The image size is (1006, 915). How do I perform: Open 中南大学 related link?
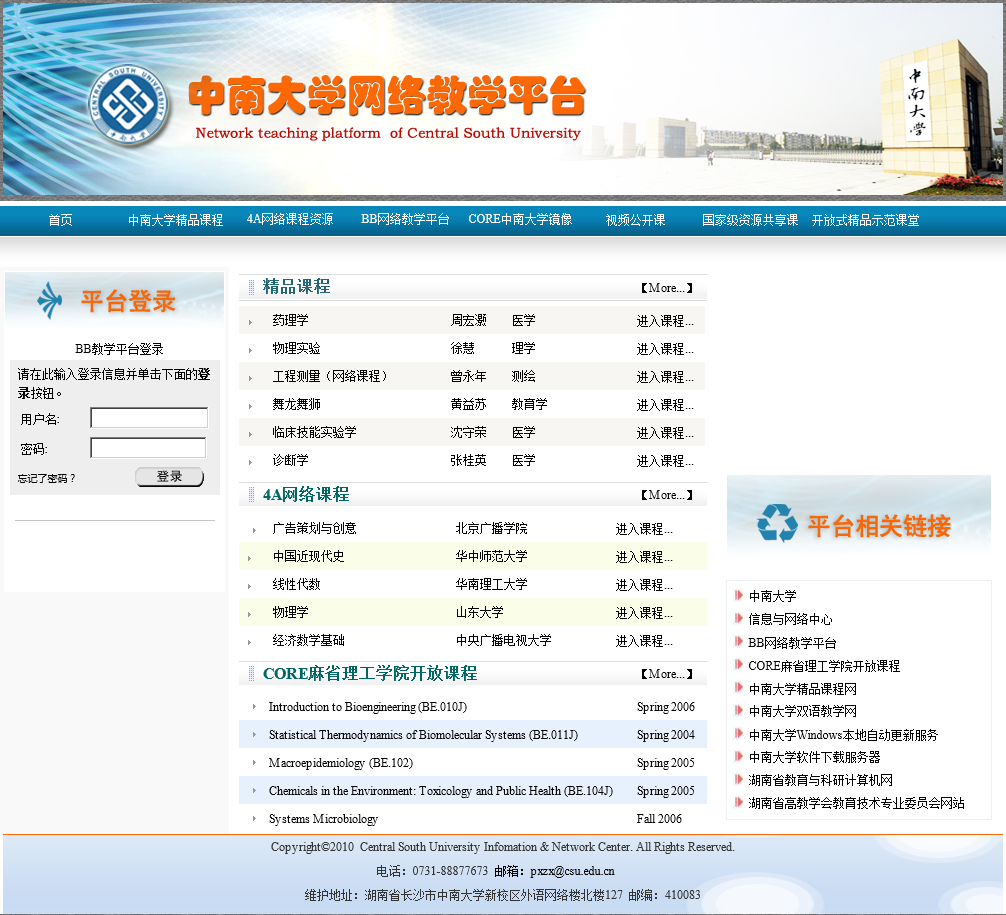[x=772, y=596]
